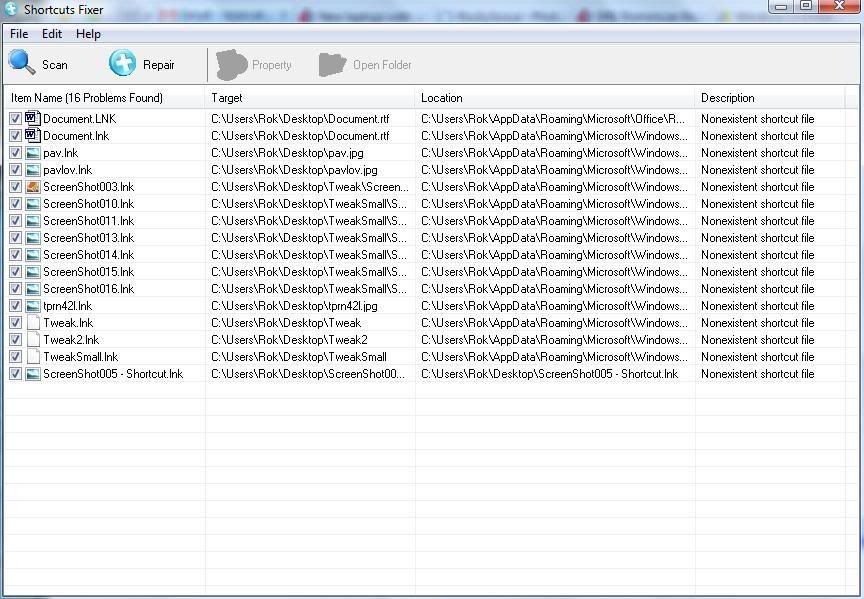The image size is (864, 599).
Task: Click target C:\Users\Rok\Desktop\pav.jpg
Action: pos(287,153)
